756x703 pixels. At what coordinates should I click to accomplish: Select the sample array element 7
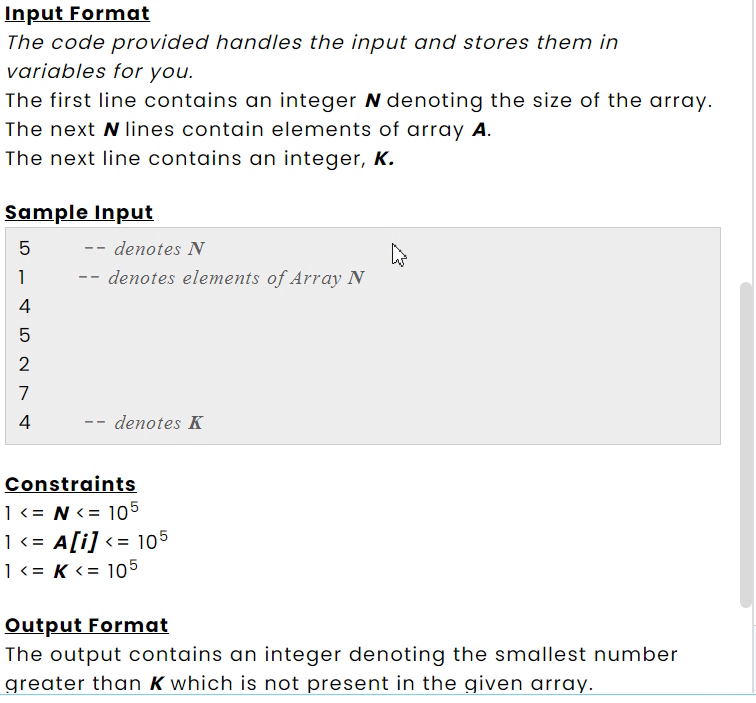[24, 393]
